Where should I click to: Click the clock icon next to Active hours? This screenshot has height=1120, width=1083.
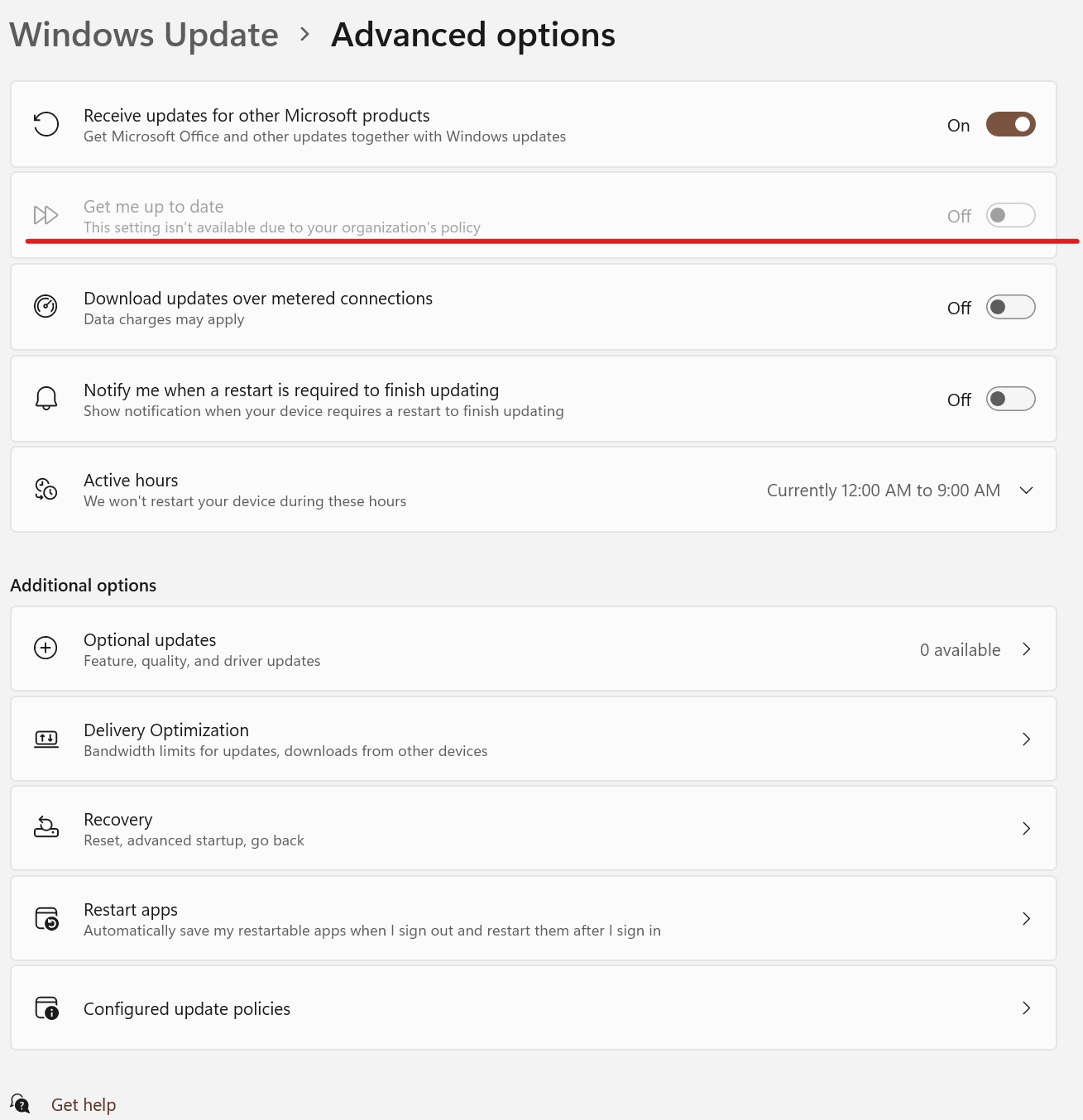46,489
